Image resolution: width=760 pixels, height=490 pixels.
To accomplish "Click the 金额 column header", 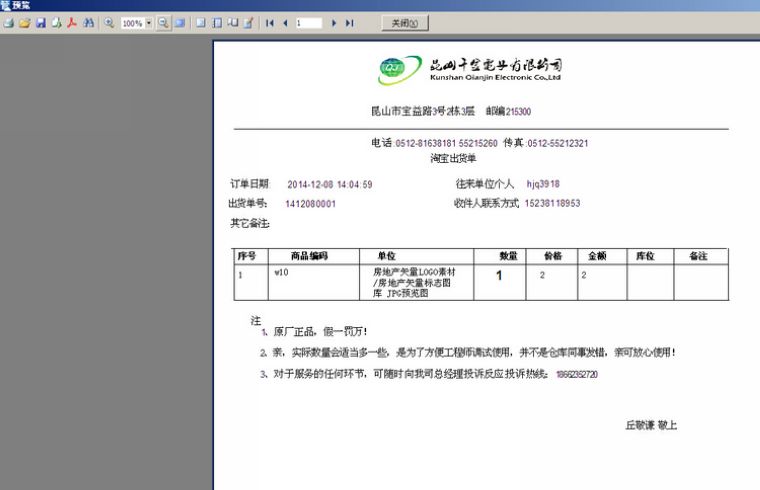I will click(597, 256).
